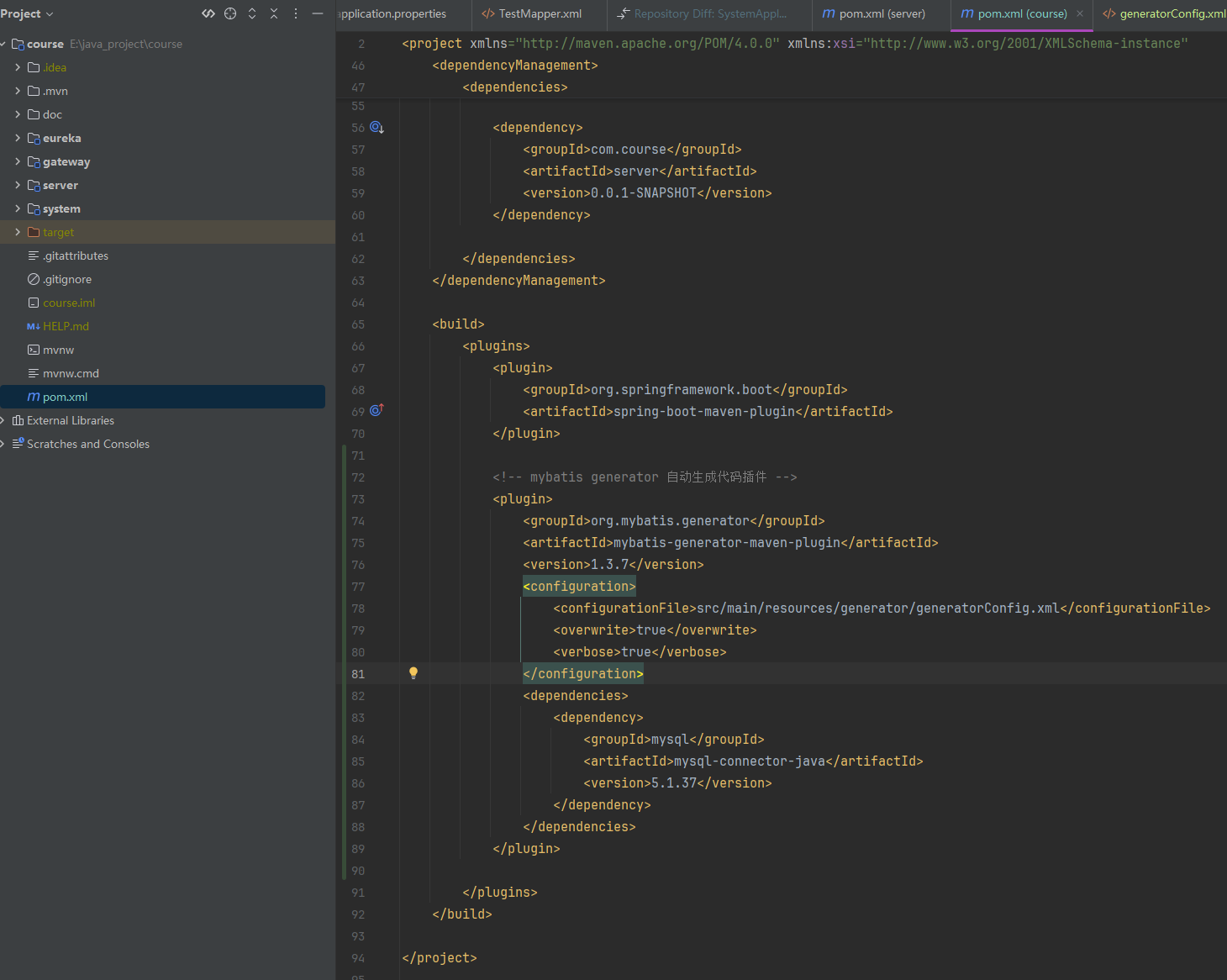Click .gitignore file icon

[x=34, y=279]
